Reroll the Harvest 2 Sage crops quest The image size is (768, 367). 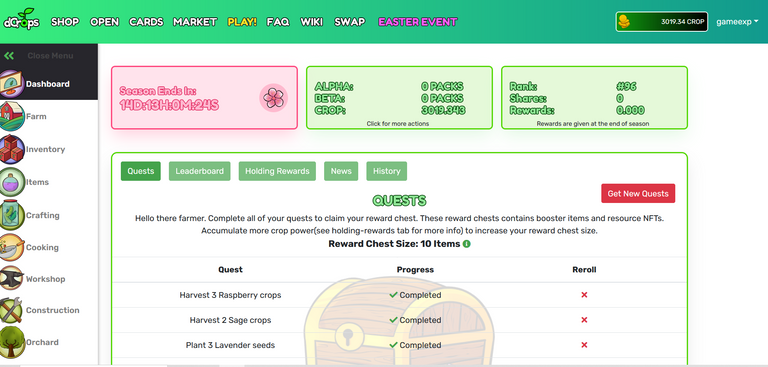pyautogui.click(x=584, y=320)
